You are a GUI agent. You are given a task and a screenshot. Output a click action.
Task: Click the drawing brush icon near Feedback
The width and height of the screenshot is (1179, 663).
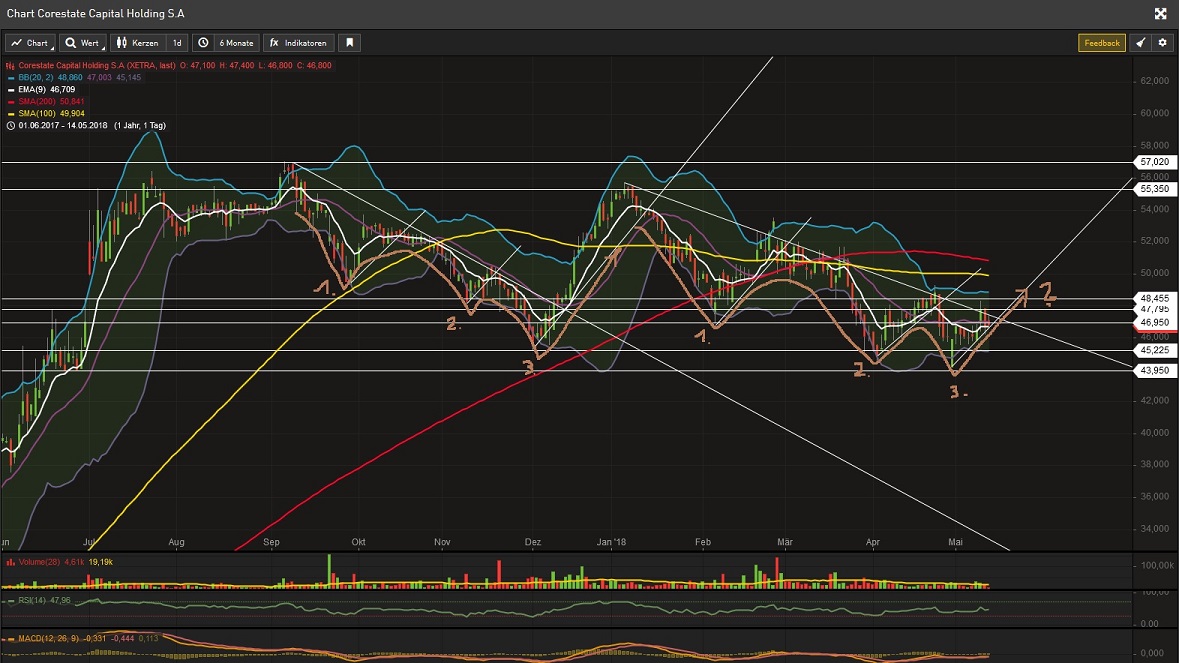1140,43
